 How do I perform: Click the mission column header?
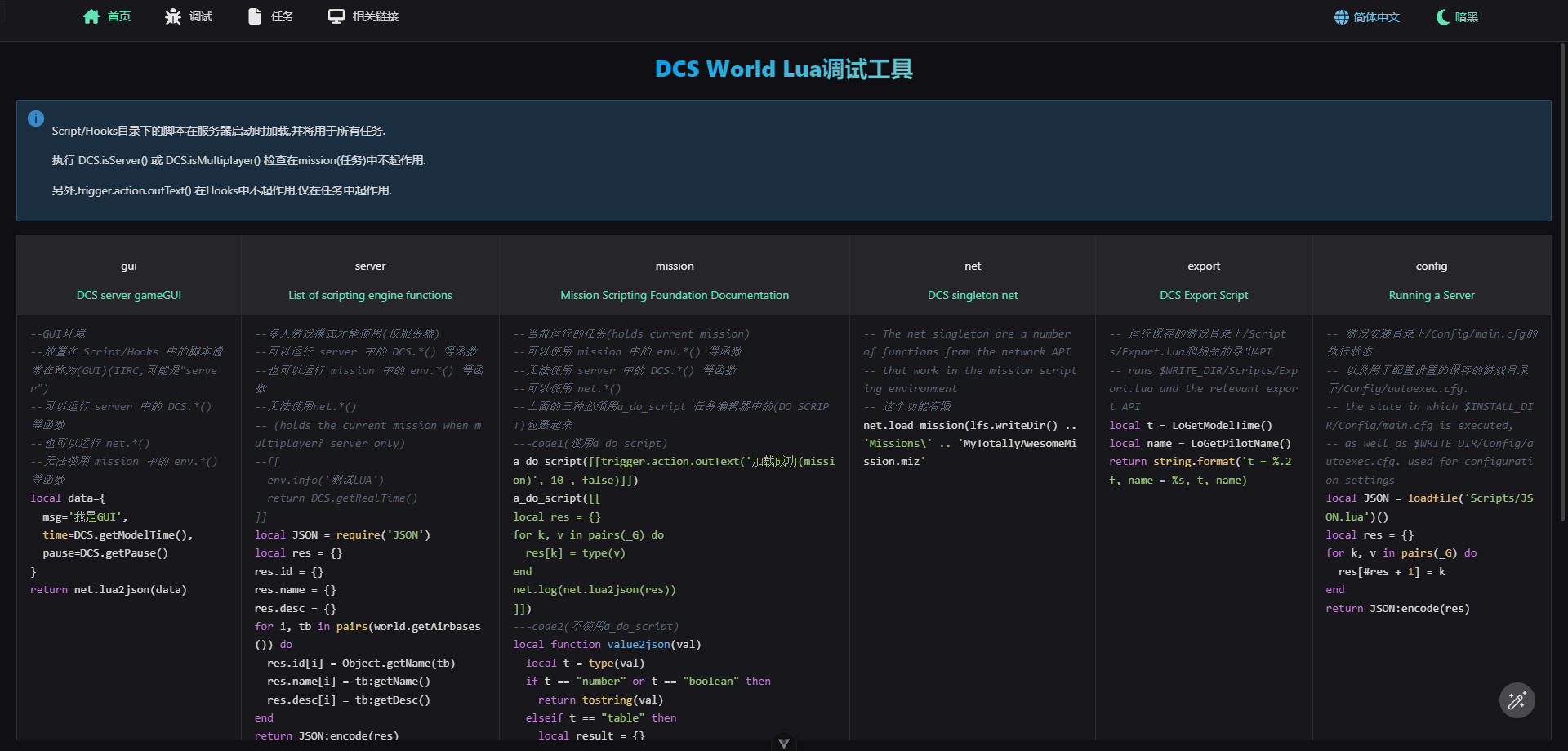point(675,266)
